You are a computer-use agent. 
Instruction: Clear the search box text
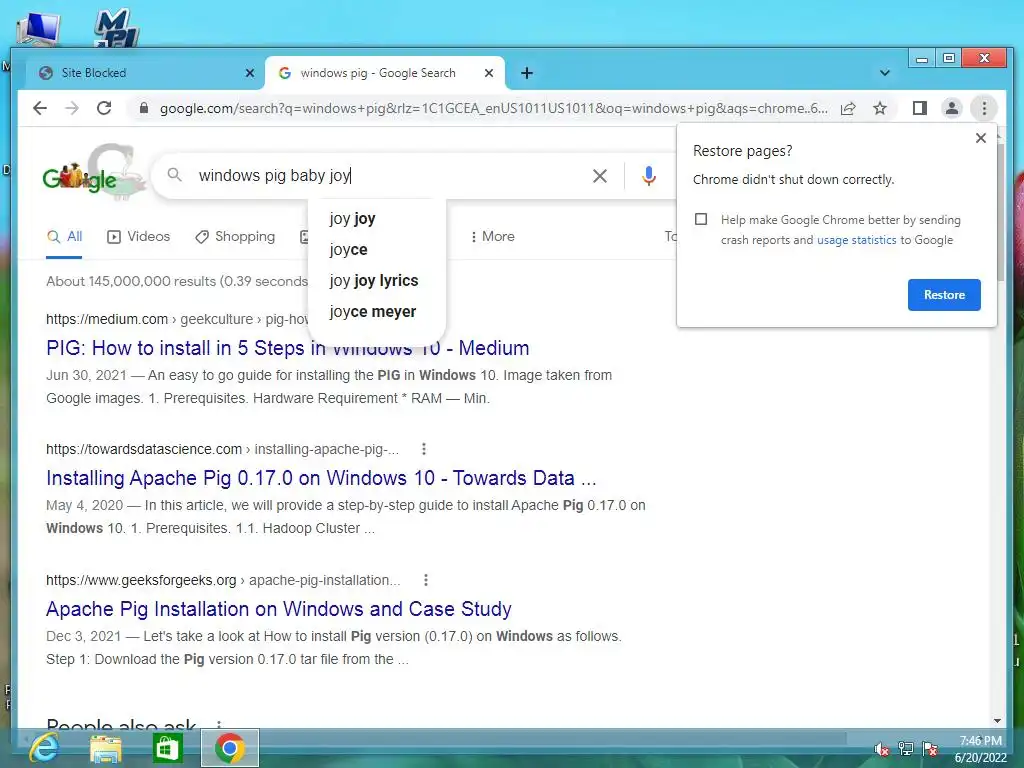600,176
